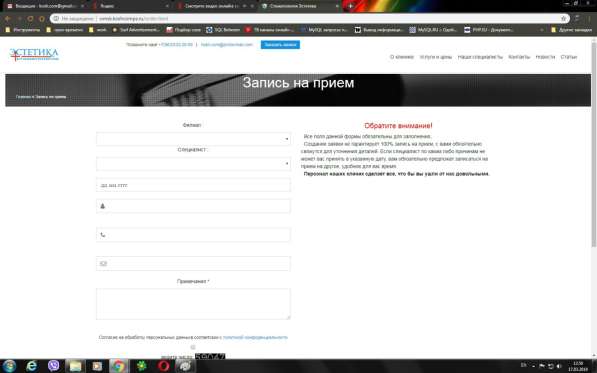This screenshot has width=597, height=373.
Task: Focus the Примечания notes text area
Action: [193, 304]
